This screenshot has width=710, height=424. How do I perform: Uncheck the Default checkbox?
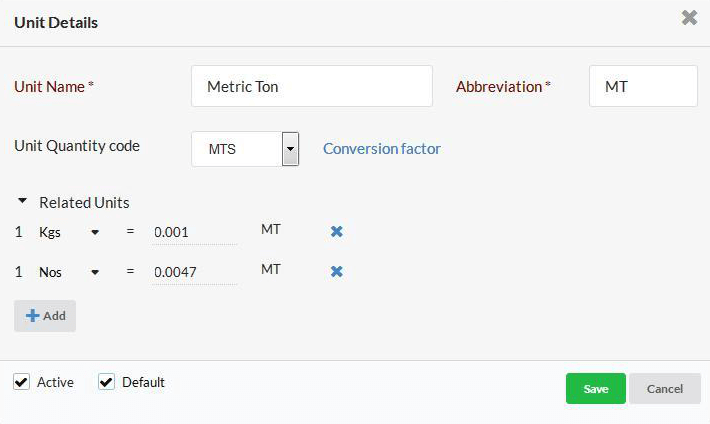pyautogui.click(x=106, y=382)
